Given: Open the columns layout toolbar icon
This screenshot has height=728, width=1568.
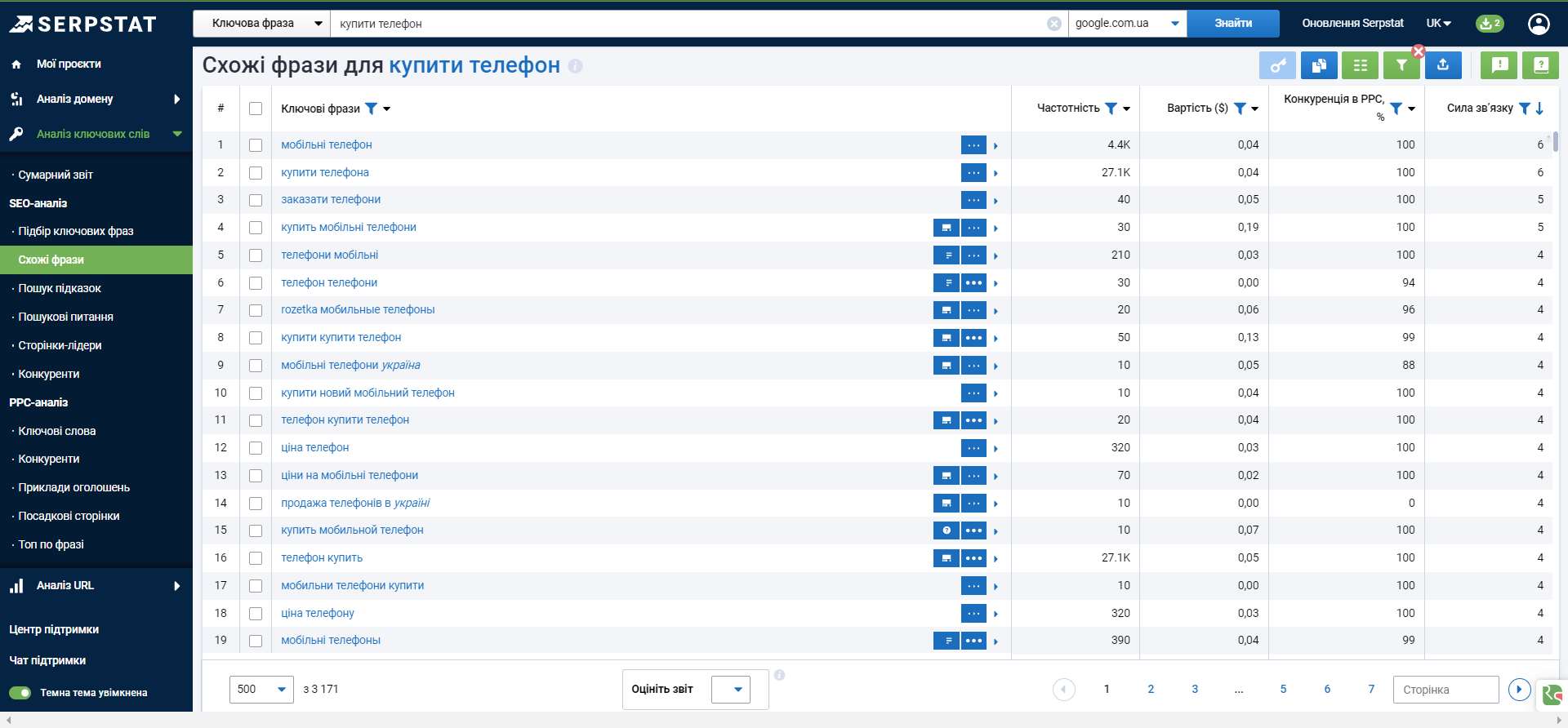Looking at the screenshot, I should [x=1360, y=65].
